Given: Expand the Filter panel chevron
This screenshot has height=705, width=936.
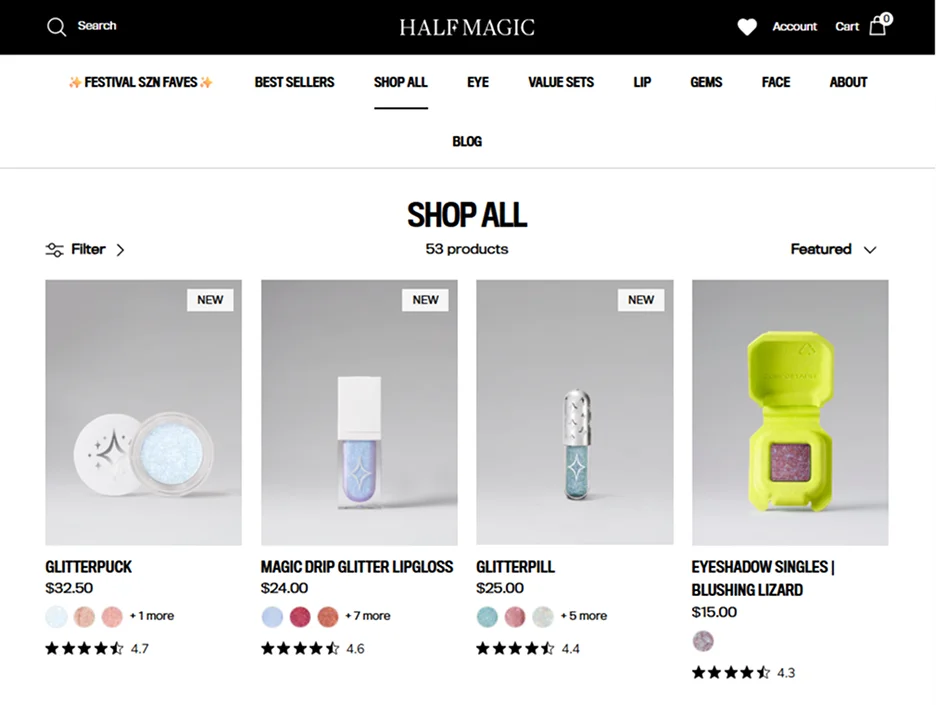Looking at the screenshot, I should [120, 250].
